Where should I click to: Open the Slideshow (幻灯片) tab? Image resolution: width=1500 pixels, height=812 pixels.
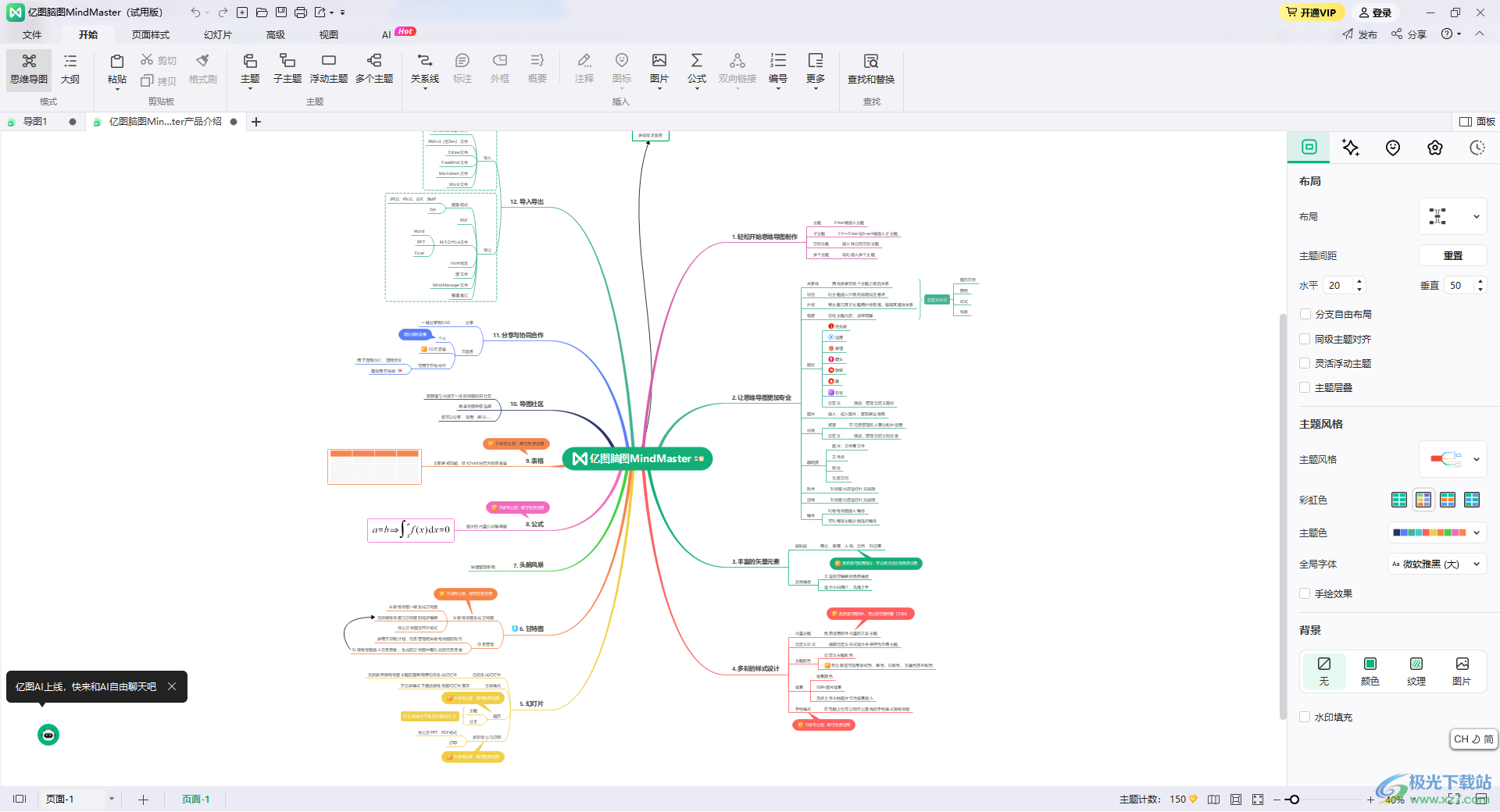[x=217, y=34]
